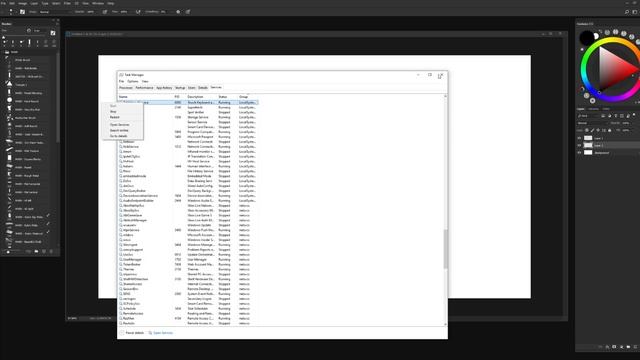
Task: Open the brush preset picker in options bar
Action: (13, 12)
